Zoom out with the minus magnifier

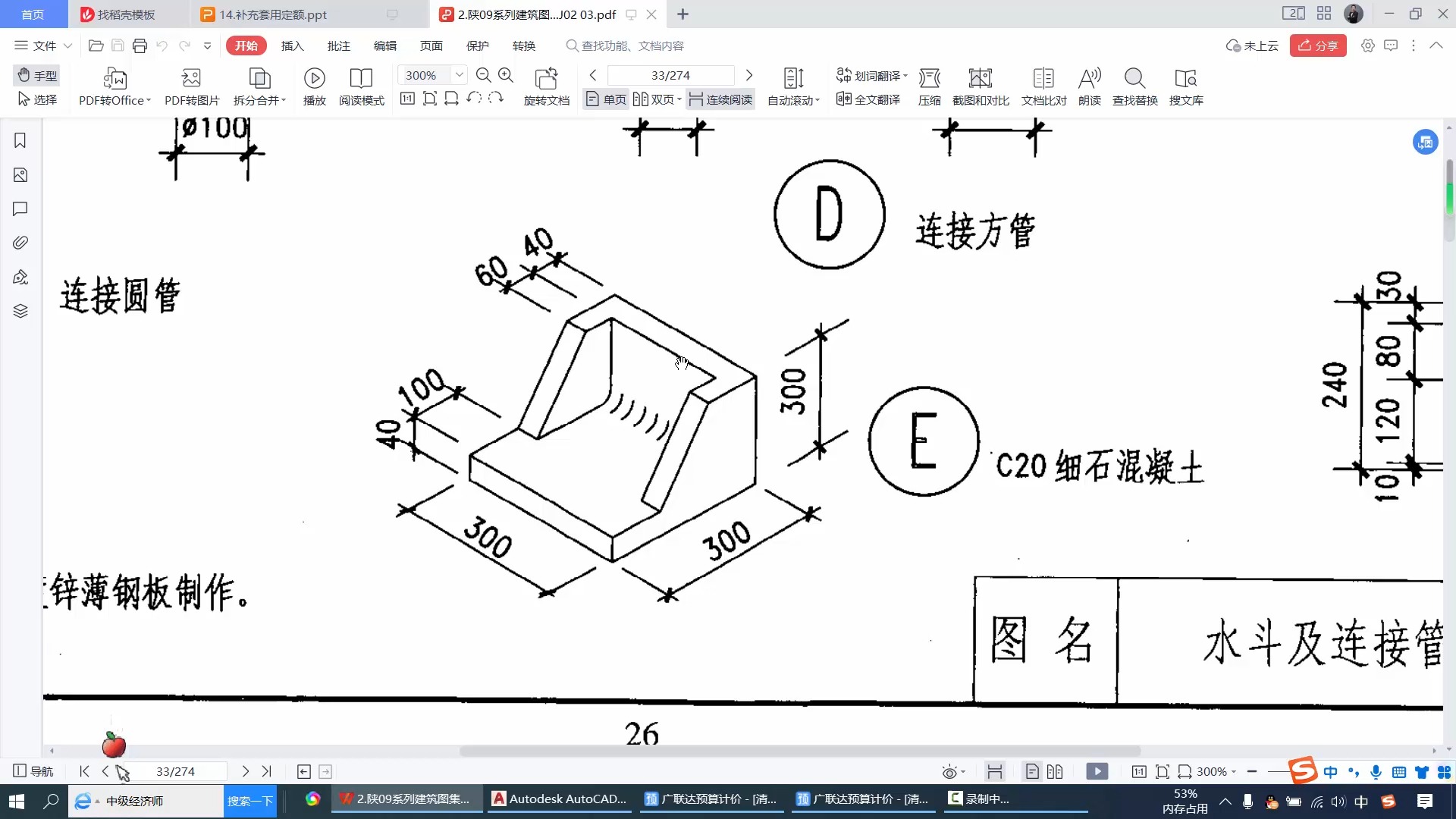click(x=483, y=75)
